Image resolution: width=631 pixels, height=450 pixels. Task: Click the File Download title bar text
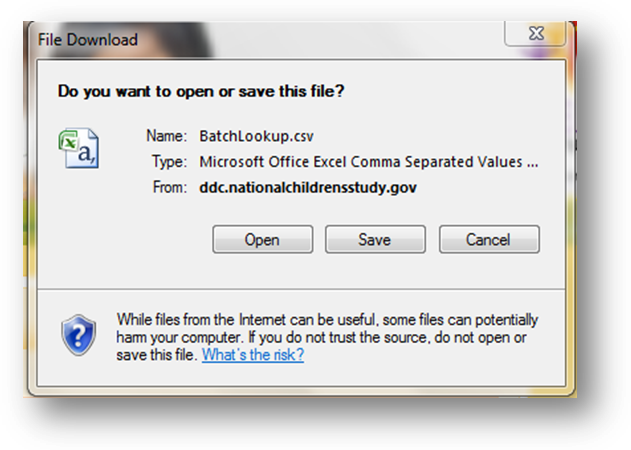(87, 41)
